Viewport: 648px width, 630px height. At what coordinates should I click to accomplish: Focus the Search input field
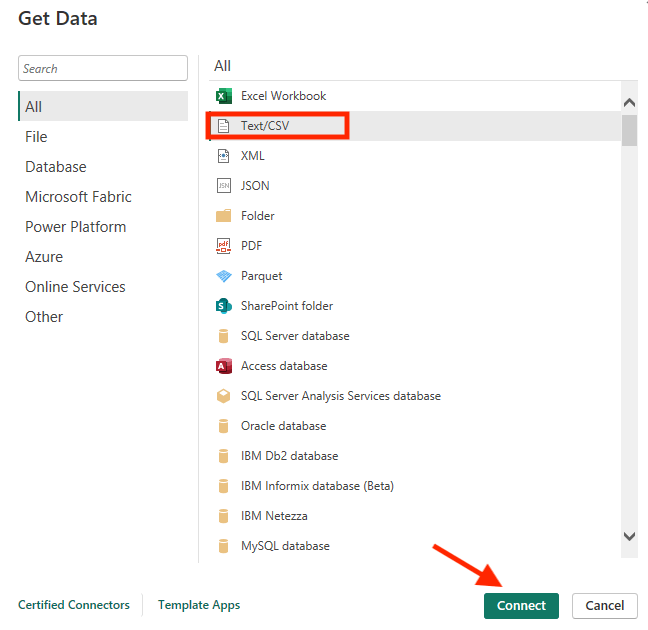pyautogui.click(x=103, y=68)
